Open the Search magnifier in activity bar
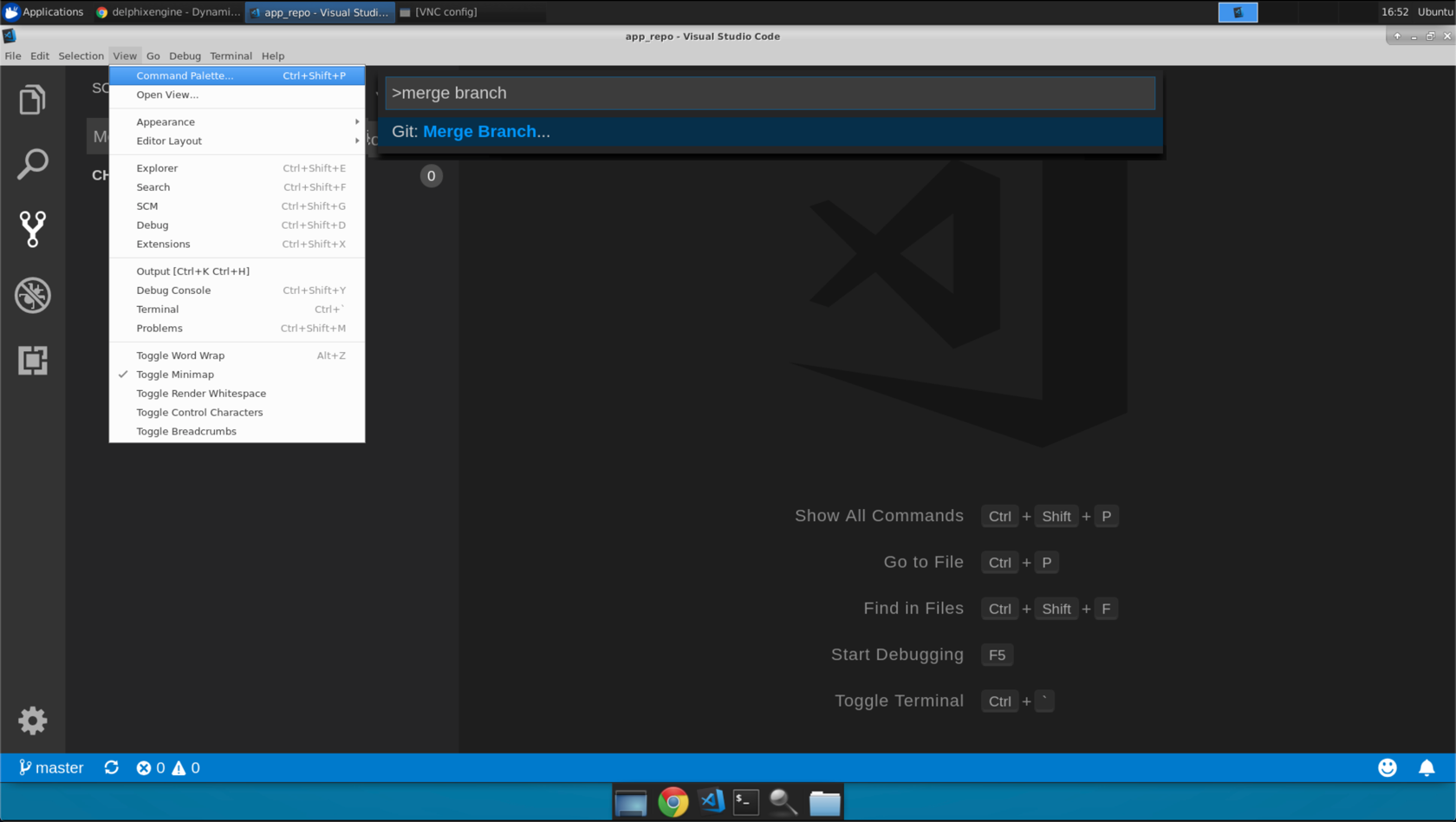The image size is (1456, 822). 32,165
